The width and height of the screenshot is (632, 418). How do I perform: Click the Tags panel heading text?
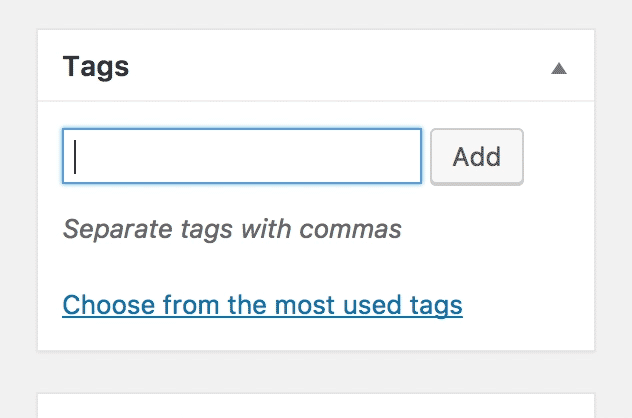(96, 67)
